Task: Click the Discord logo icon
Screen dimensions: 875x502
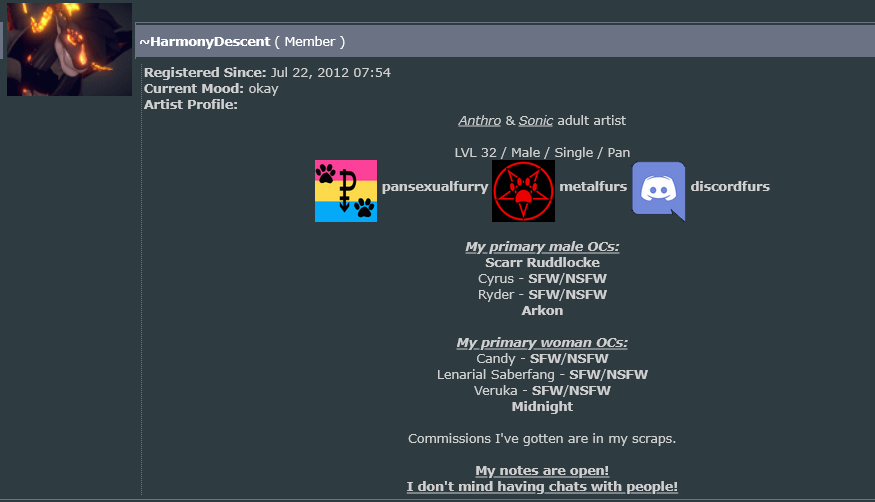Action: pos(658,191)
